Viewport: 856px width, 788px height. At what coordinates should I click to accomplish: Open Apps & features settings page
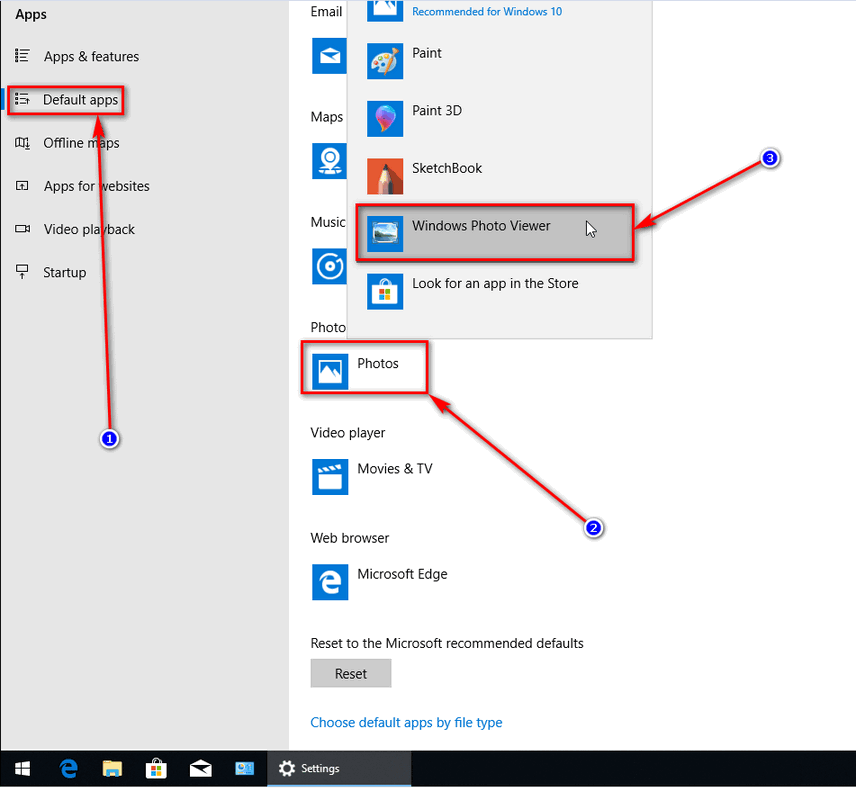[x=91, y=57]
